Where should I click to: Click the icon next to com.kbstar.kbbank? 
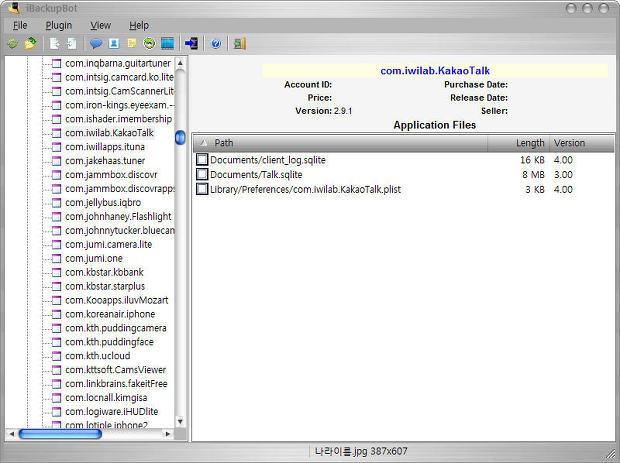click(x=57, y=272)
